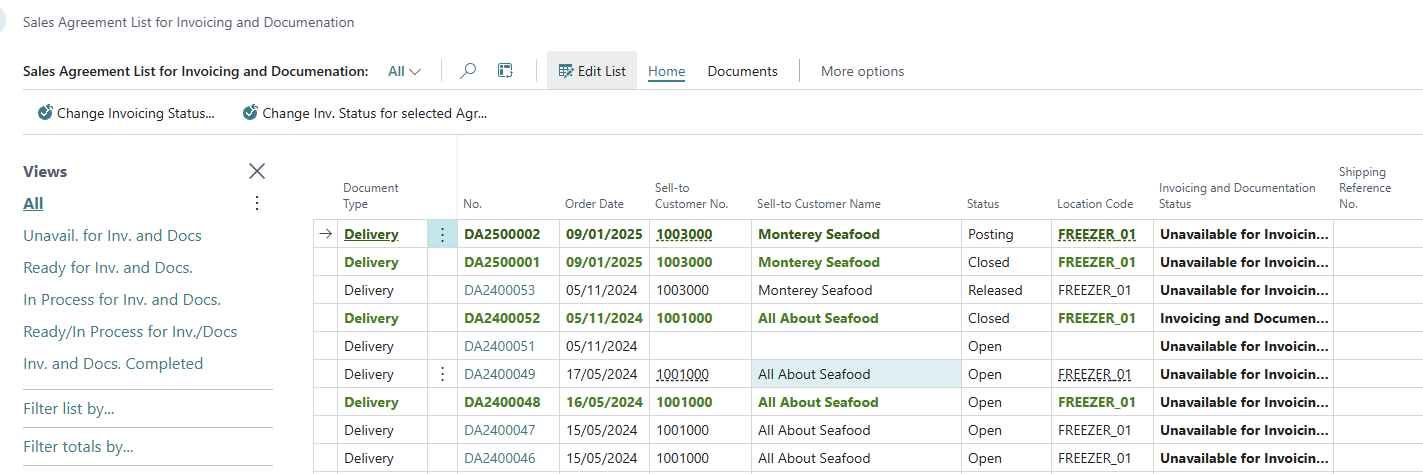Expand the All views dropdown
This screenshot has height=474, width=1423.
pyautogui.click(x=405, y=71)
